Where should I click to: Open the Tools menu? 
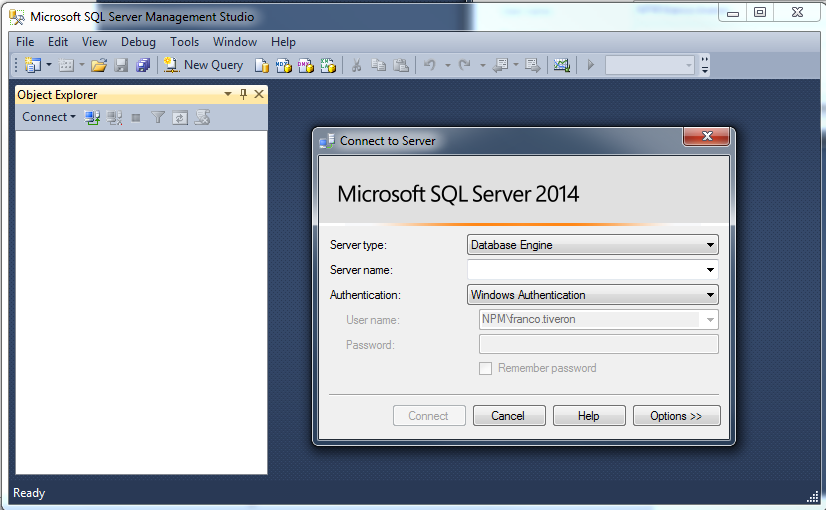click(184, 42)
